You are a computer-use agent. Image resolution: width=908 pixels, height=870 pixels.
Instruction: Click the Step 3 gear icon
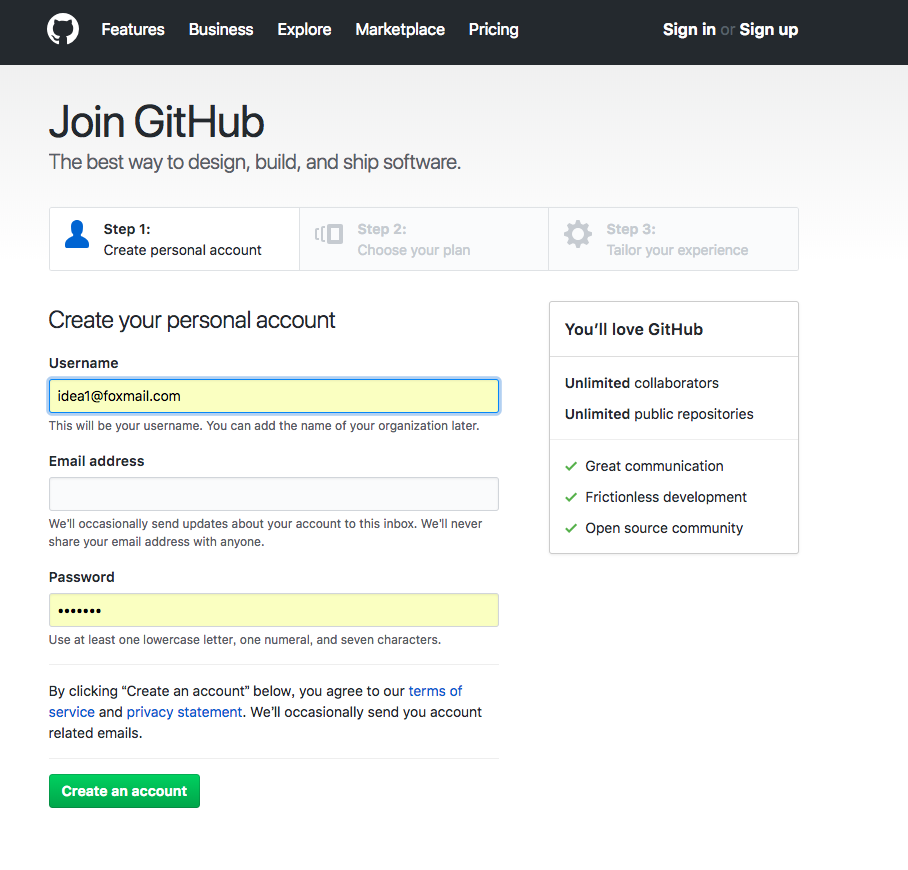tap(578, 234)
